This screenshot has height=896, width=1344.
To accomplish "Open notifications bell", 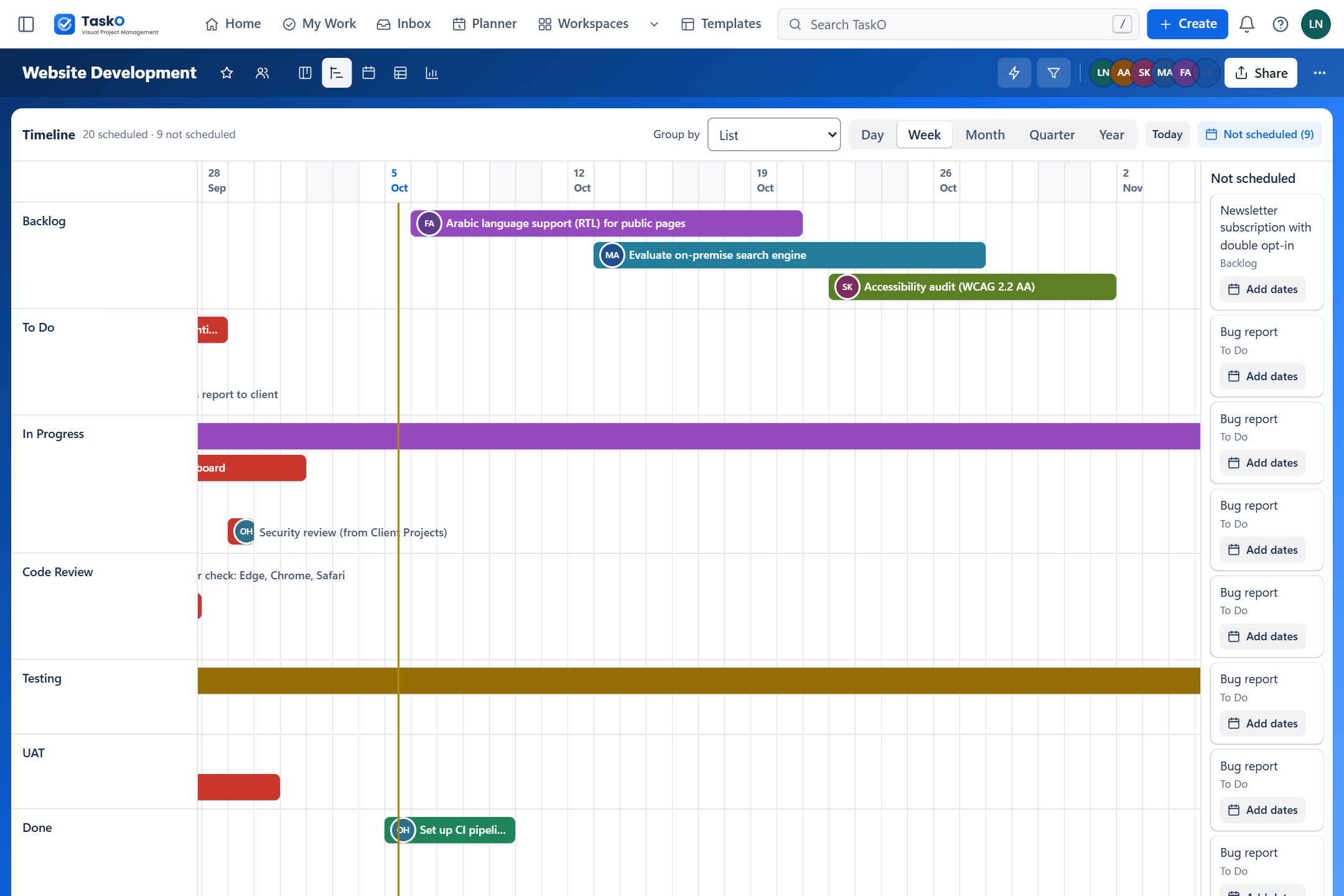I will [x=1246, y=24].
